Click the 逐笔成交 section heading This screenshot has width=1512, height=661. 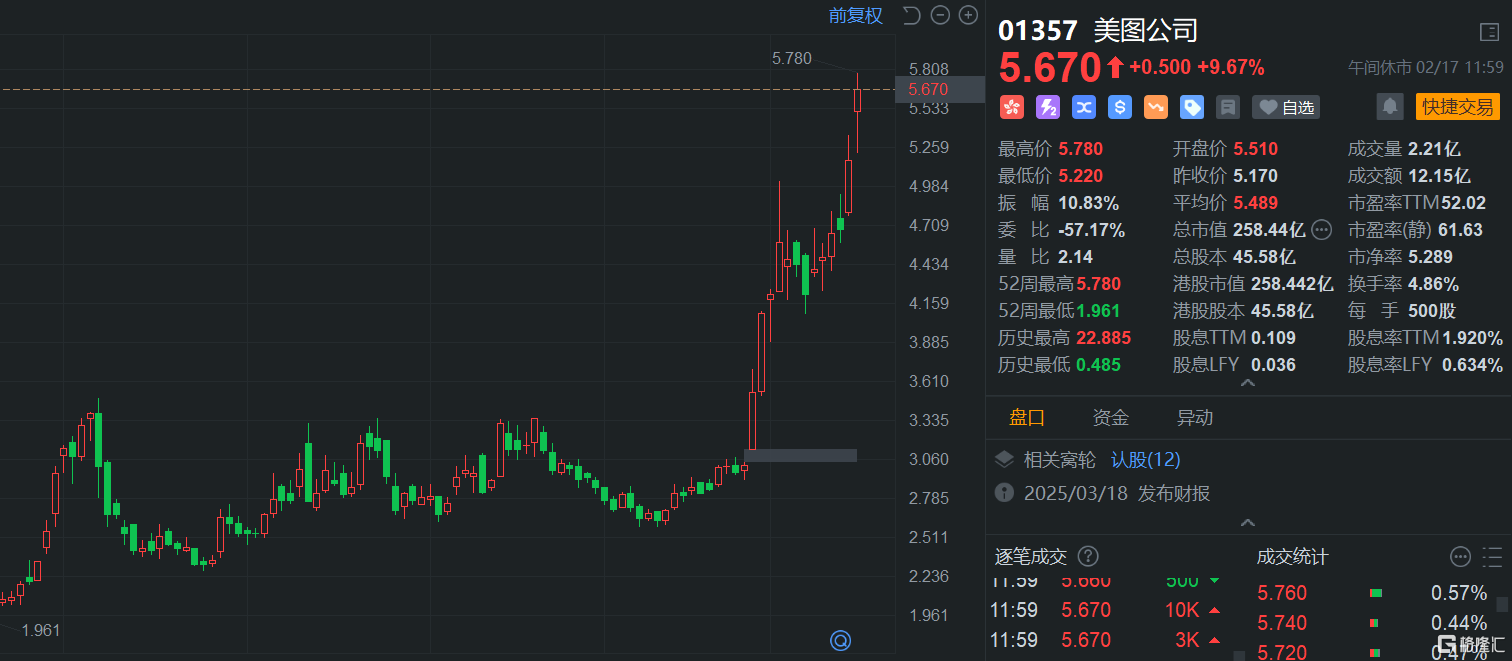pos(1031,557)
